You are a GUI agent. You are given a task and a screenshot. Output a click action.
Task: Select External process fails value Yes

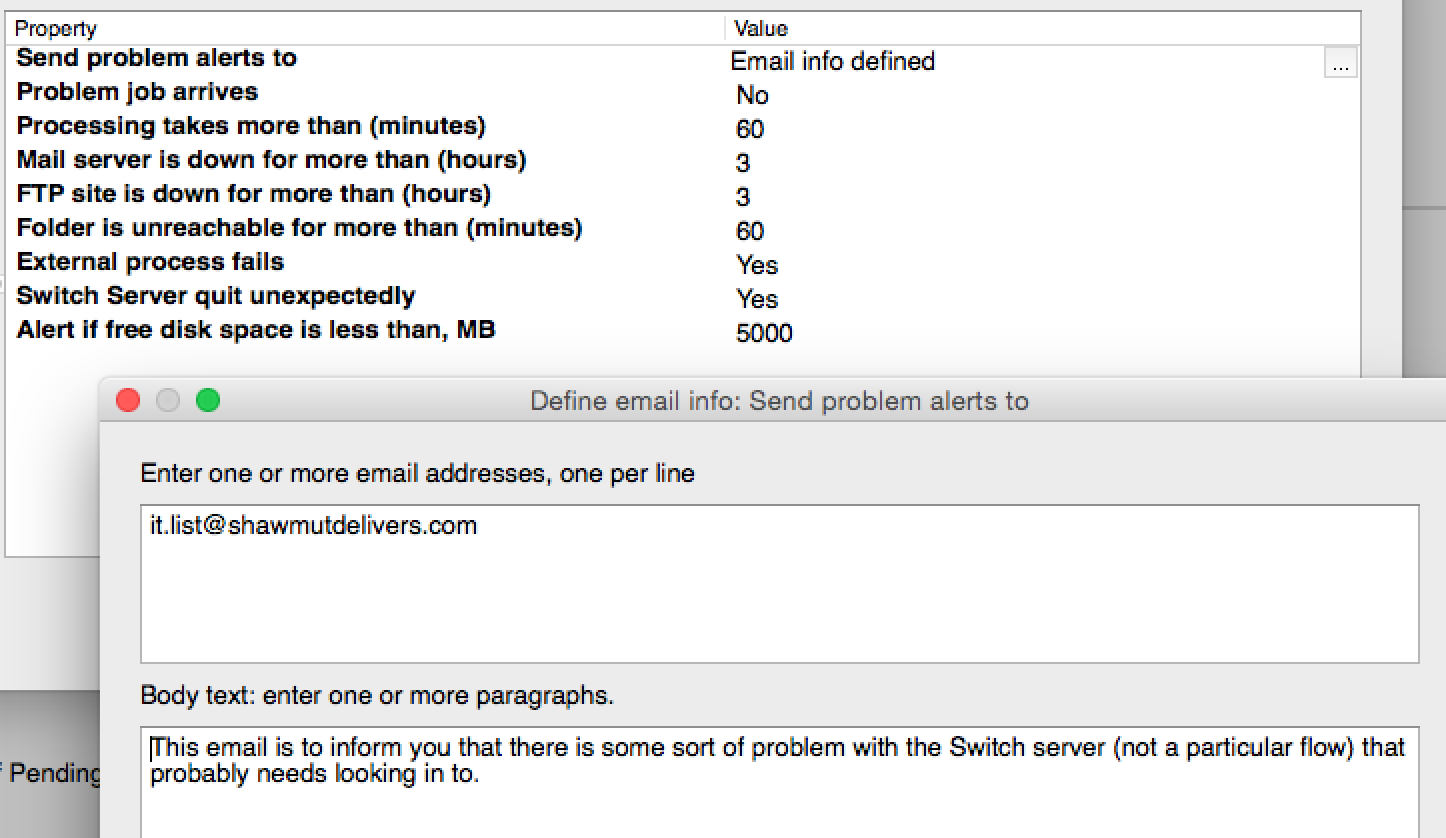(757, 265)
